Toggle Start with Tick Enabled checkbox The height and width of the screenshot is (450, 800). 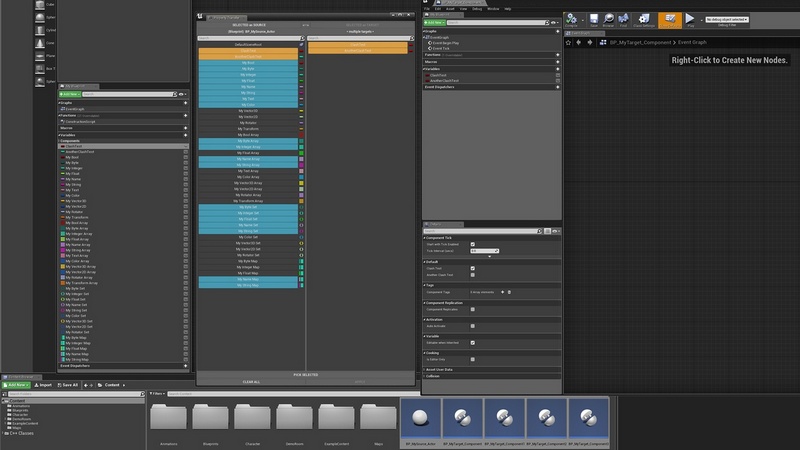473,244
